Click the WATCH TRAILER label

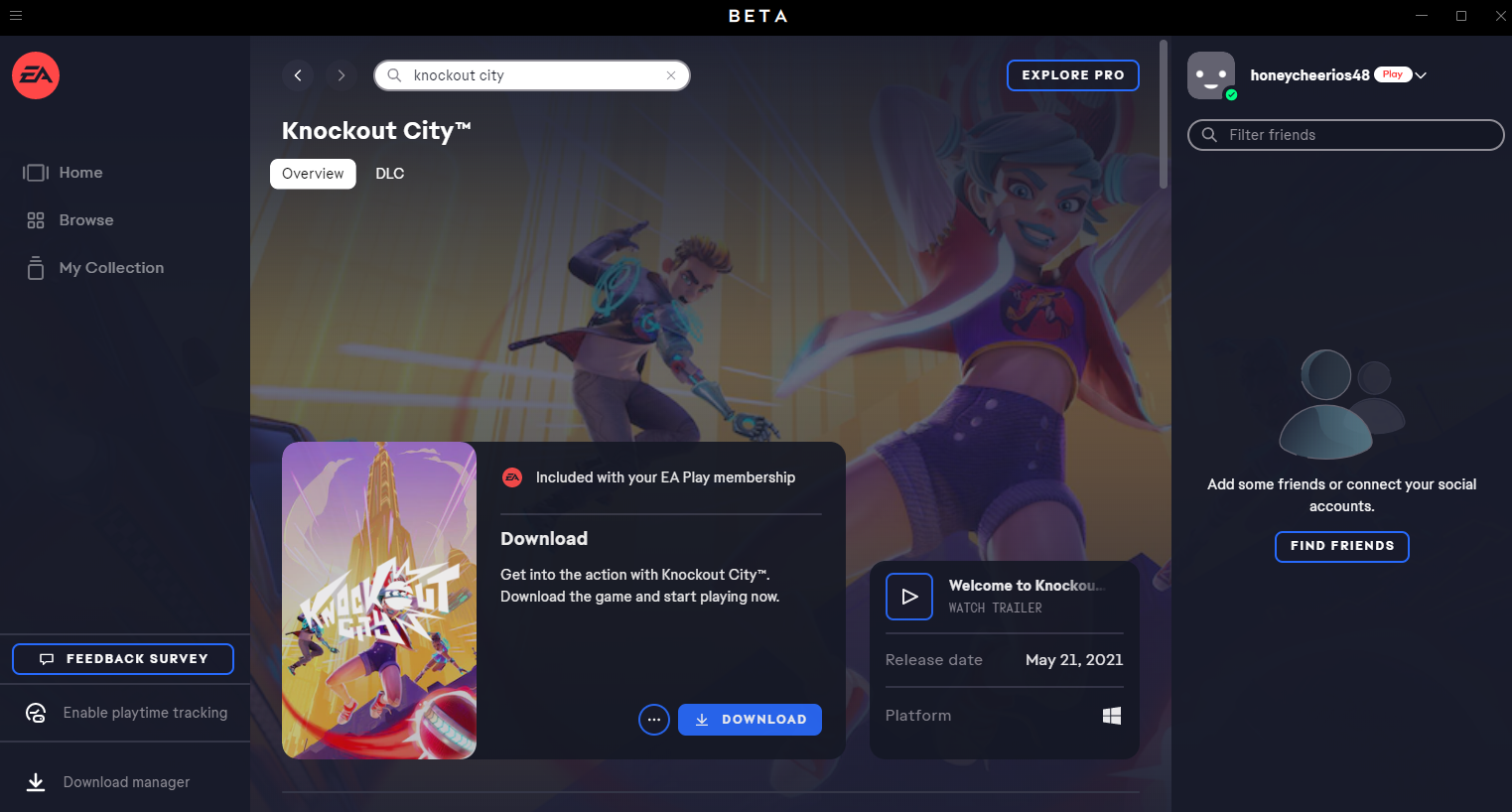pos(996,609)
